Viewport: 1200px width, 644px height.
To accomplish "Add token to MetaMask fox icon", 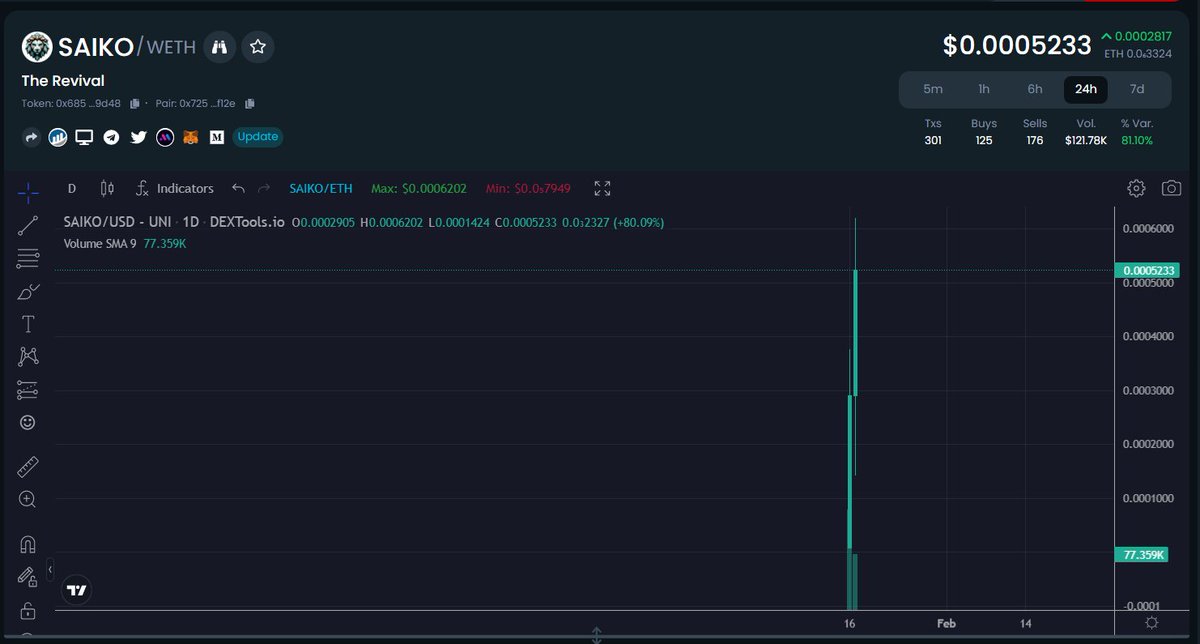I will coord(190,137).
